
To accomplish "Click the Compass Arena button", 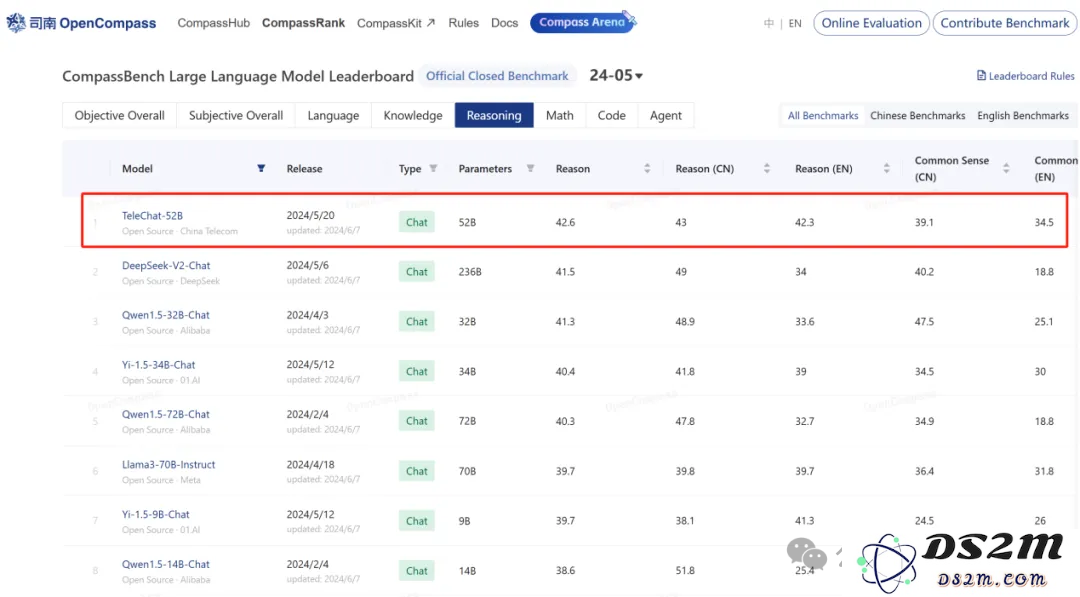I will pos(582,22).
